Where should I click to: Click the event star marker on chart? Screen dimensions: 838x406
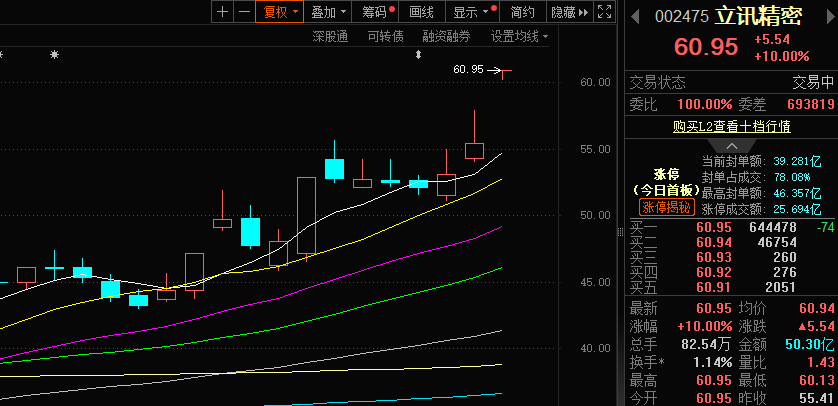(x=54, y=54)
